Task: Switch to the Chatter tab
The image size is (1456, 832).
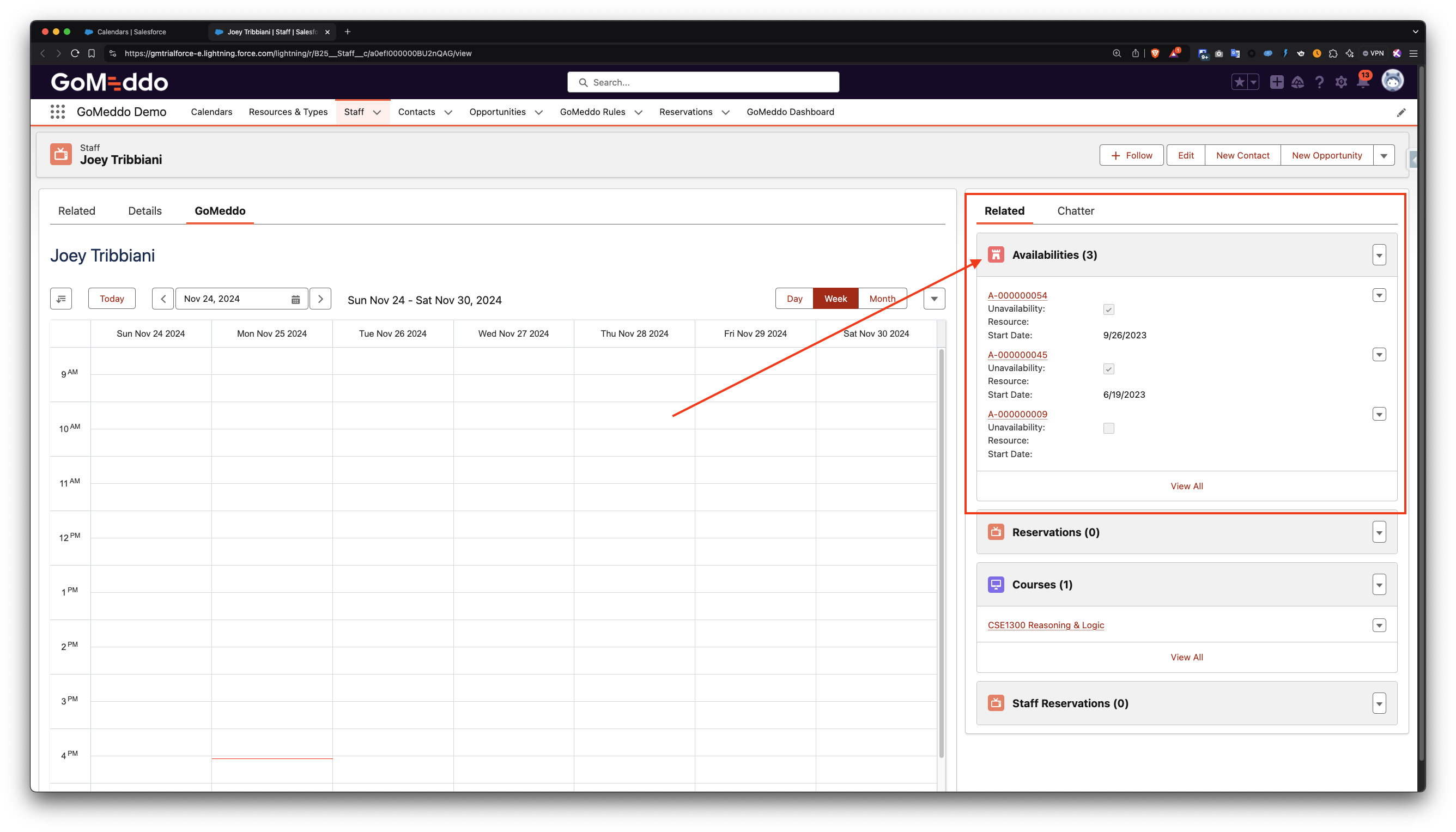Action: pyautogui.click(x=1076, y=211)
